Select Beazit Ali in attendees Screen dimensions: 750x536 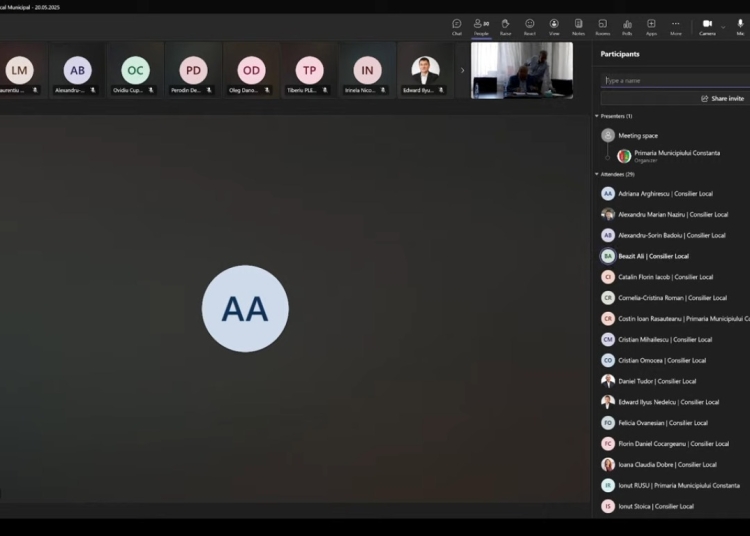(x=671, y=256)
